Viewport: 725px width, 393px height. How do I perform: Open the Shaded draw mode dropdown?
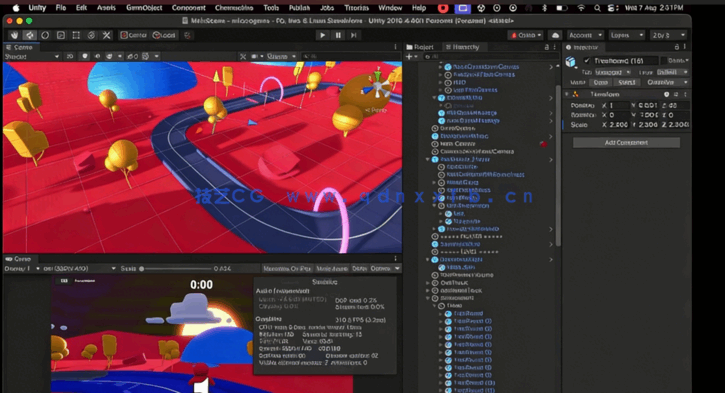(x=31, y=56)
